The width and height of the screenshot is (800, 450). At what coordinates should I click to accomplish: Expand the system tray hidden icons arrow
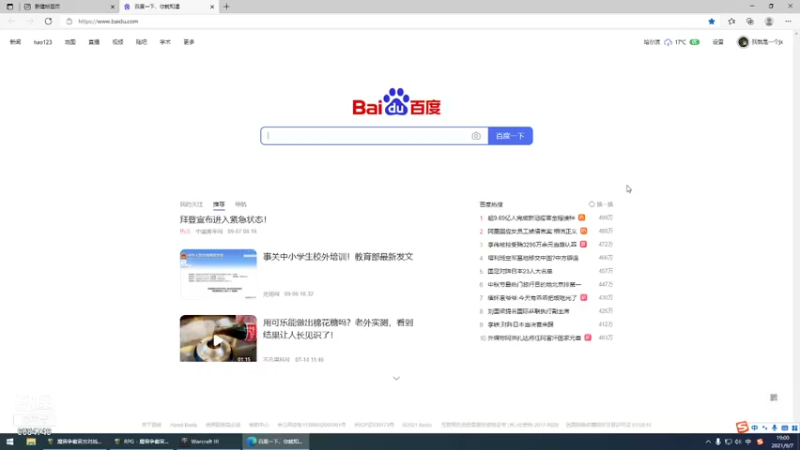pyautogui.click(x=708, y=442)
